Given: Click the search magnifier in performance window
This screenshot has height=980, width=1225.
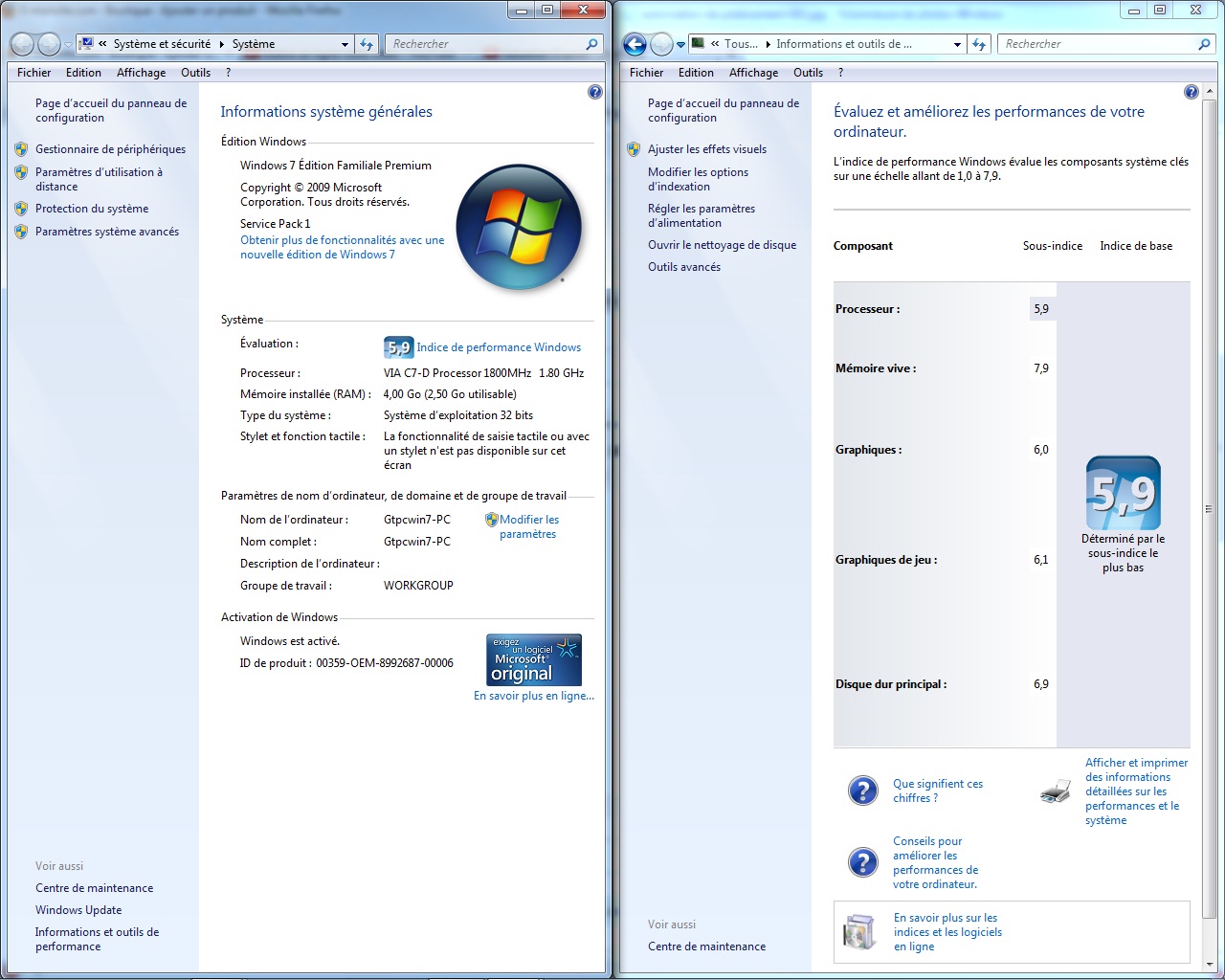Looking at the screenshot, I should tap(1204, 44).
